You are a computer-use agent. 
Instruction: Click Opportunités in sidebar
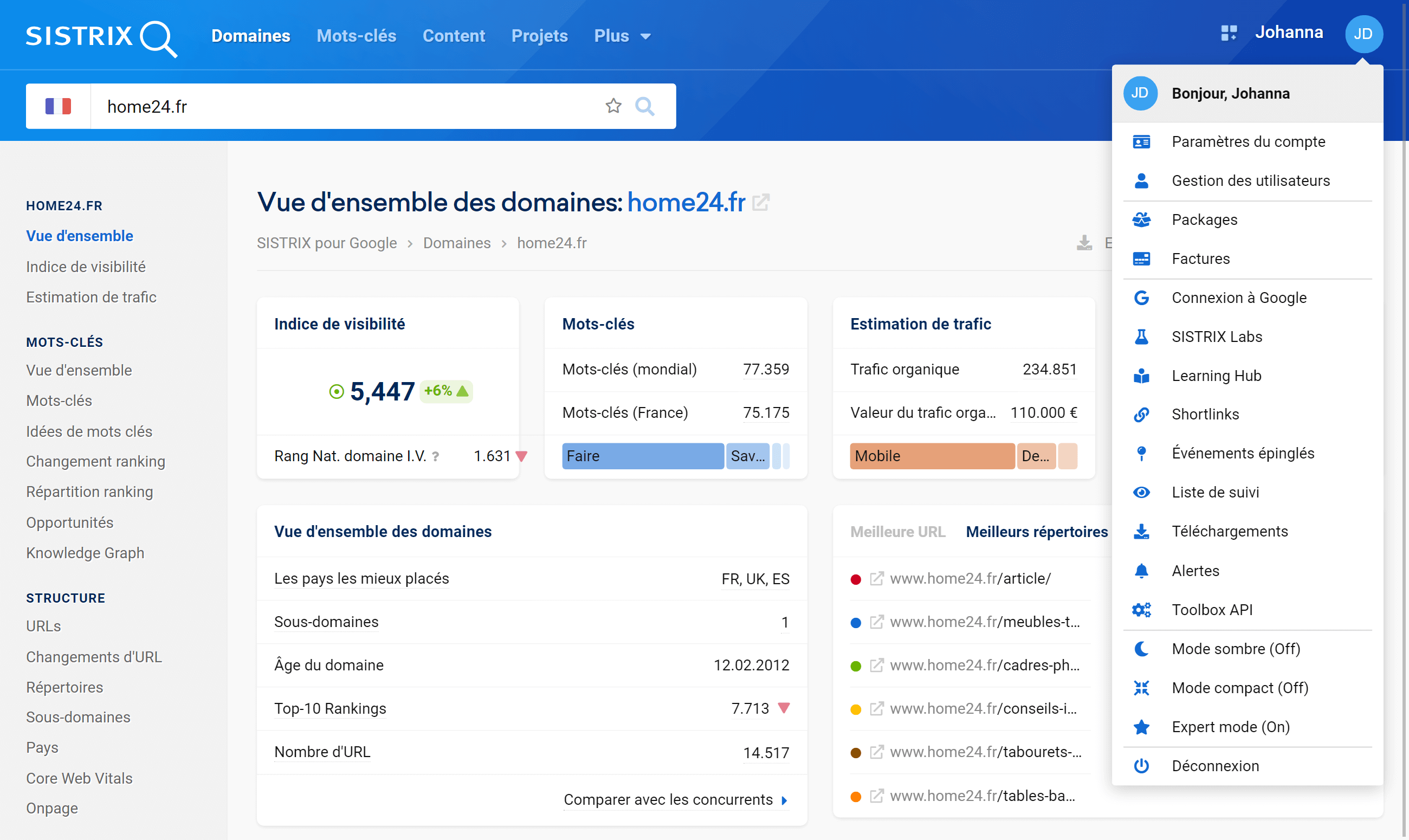[69, 522]
